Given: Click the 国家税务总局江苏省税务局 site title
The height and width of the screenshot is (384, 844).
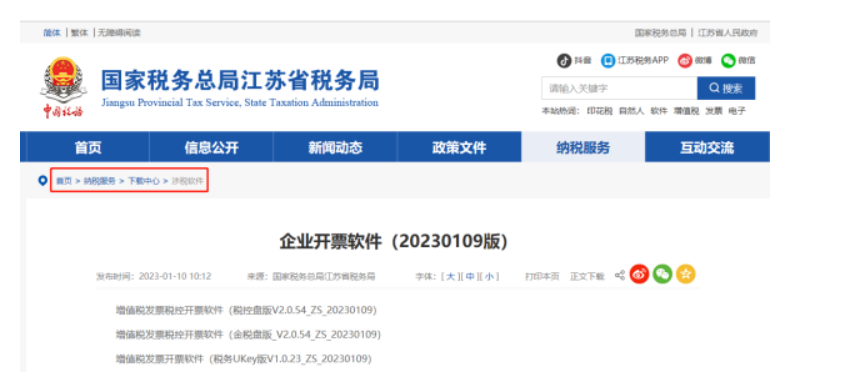Looking at the screenshot, I should pyautogui.click(x=240, y=81).
